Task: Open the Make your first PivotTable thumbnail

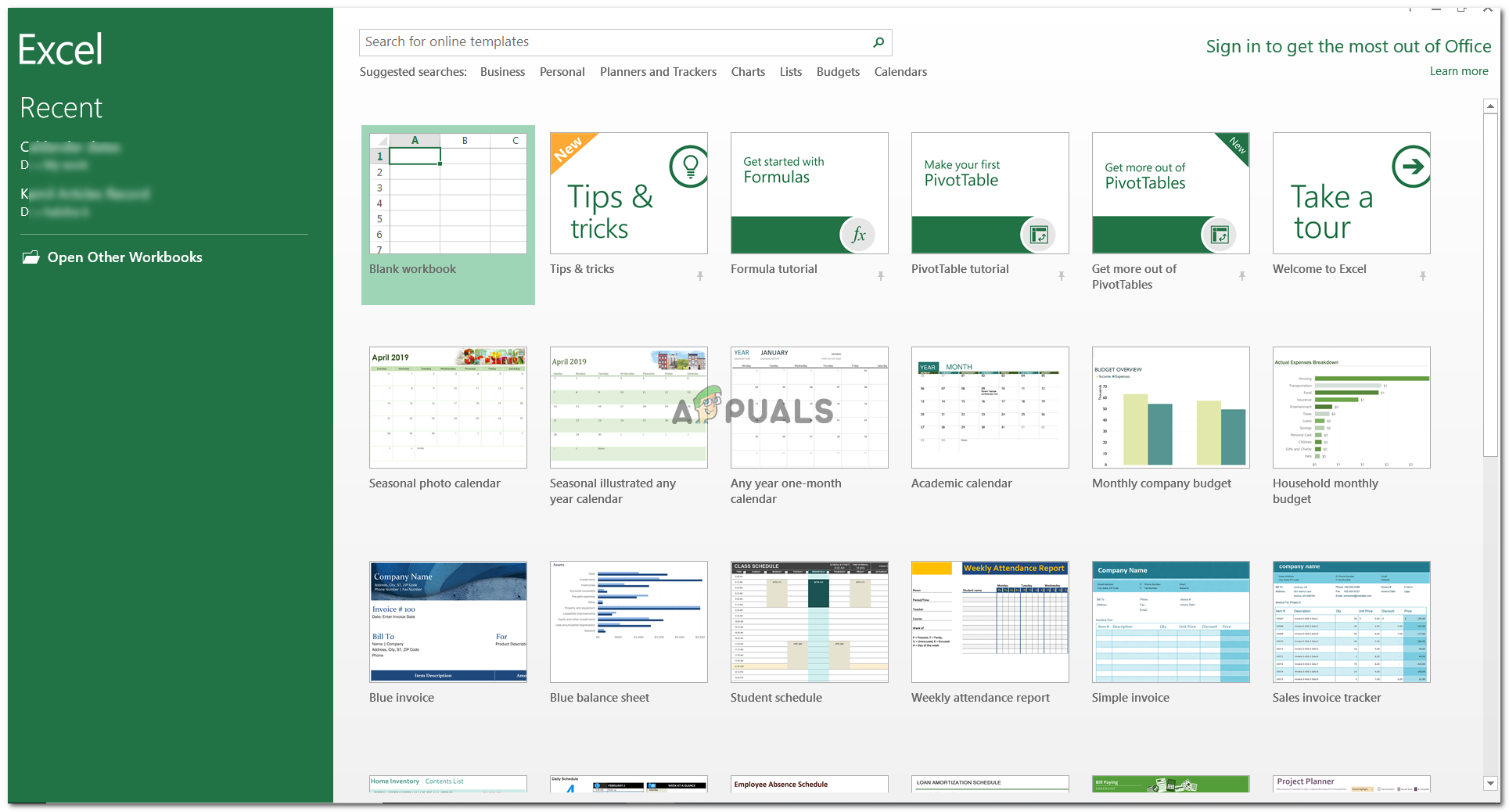Action: pos(990,193)
